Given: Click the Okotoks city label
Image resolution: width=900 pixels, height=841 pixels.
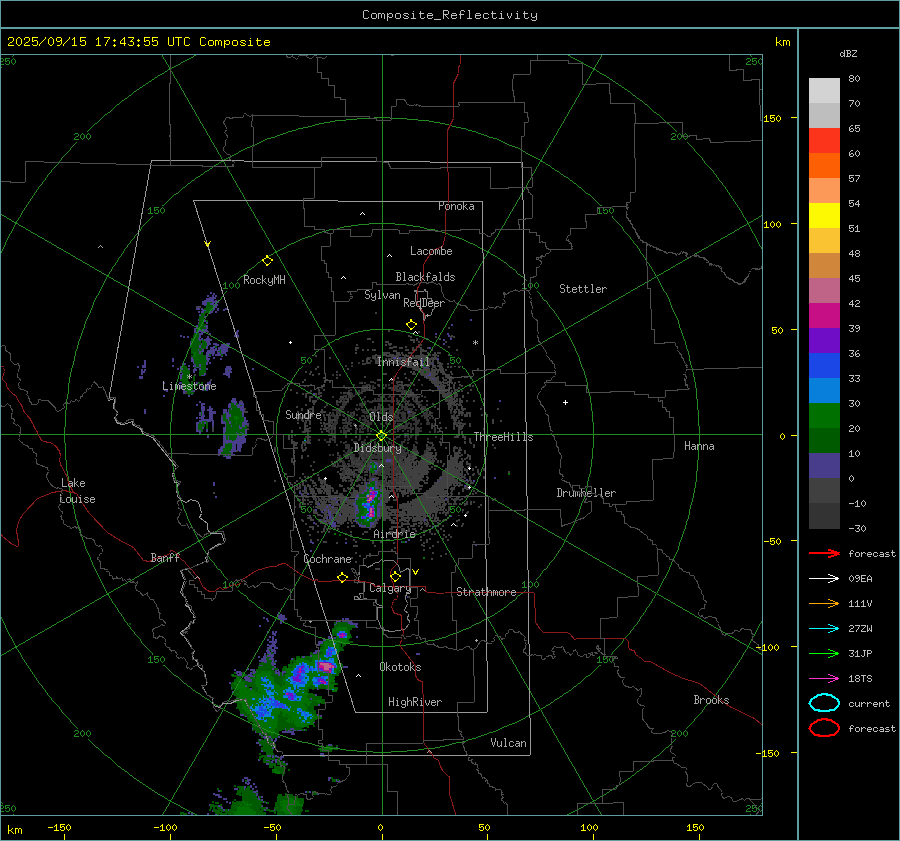Looking at the screenshot, I should click(x=400, y=667).
